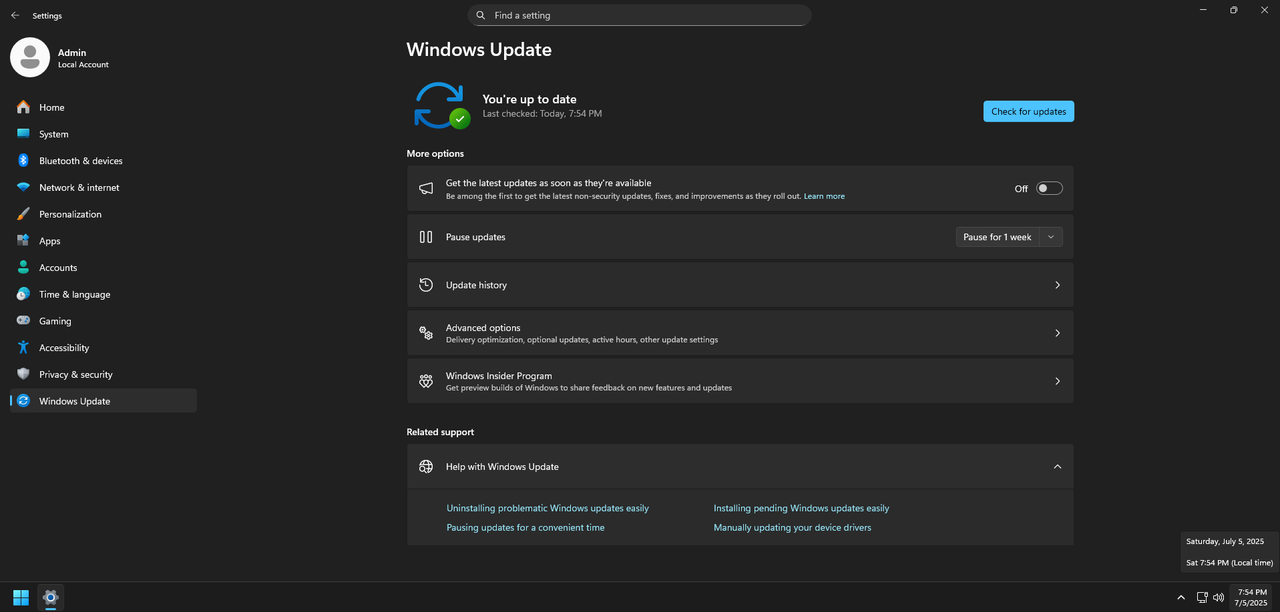The width and height of the screenshot is (1280, 612).
Task: Click the pause icon beside Pause updates
Action: (426, 237)
